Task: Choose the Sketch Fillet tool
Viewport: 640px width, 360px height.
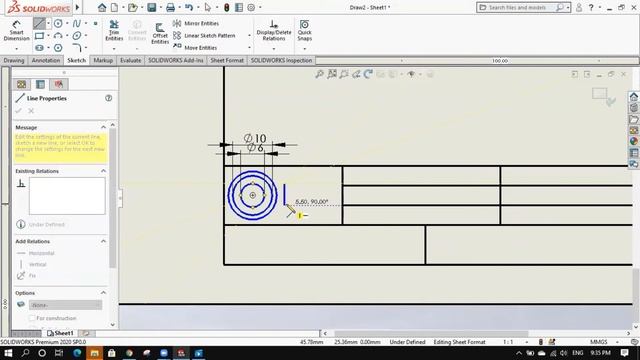Action: (77, 48)
